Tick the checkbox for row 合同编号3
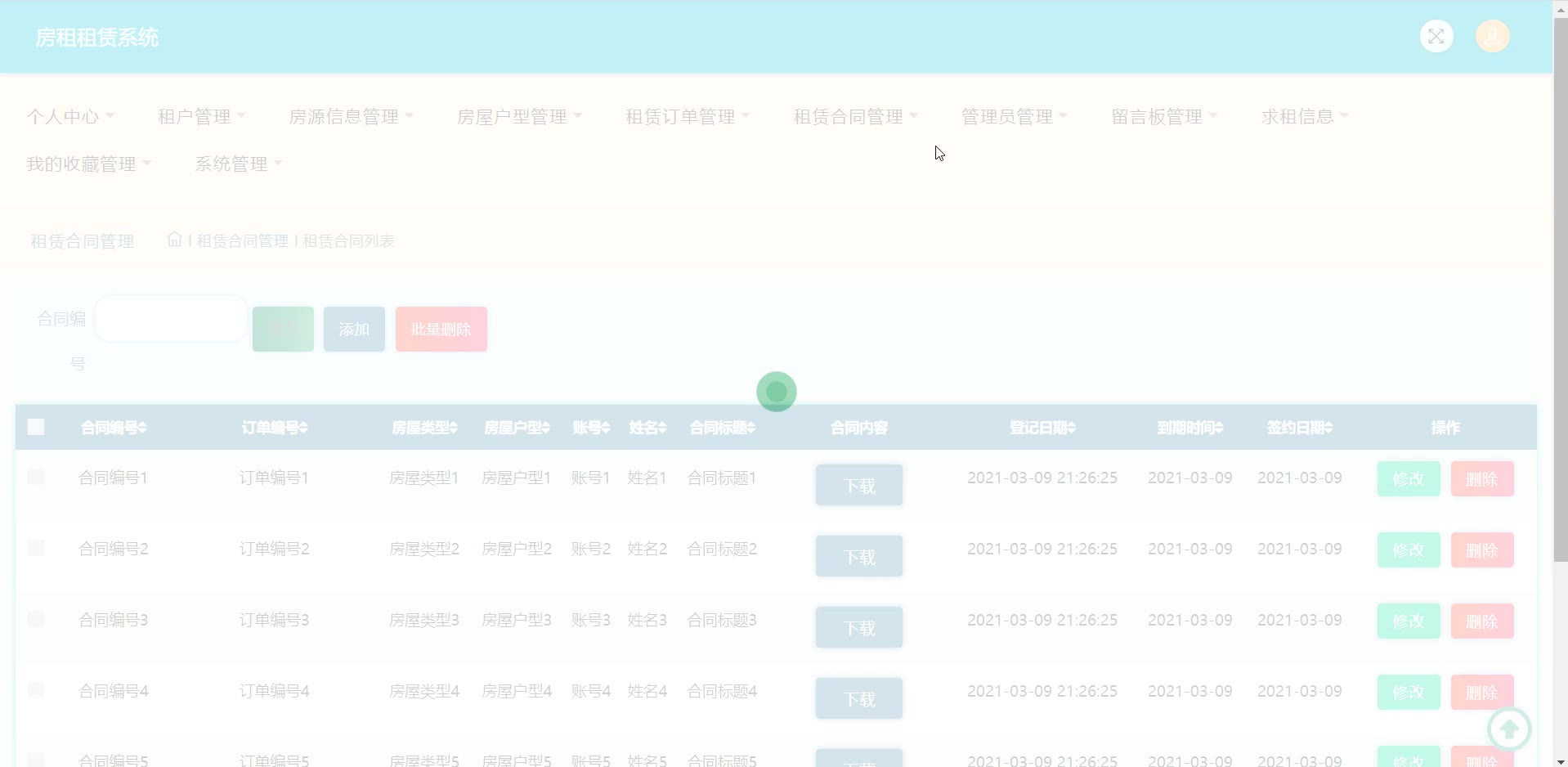 pyautogui.click(x=36, y=619)
